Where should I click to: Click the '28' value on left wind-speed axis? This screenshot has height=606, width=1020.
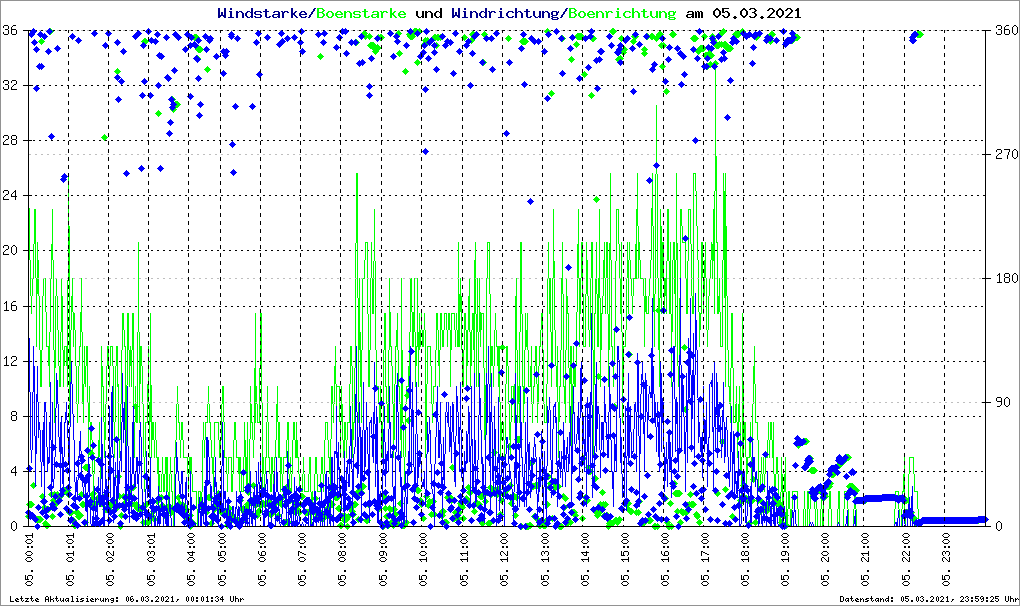point(11,141)
